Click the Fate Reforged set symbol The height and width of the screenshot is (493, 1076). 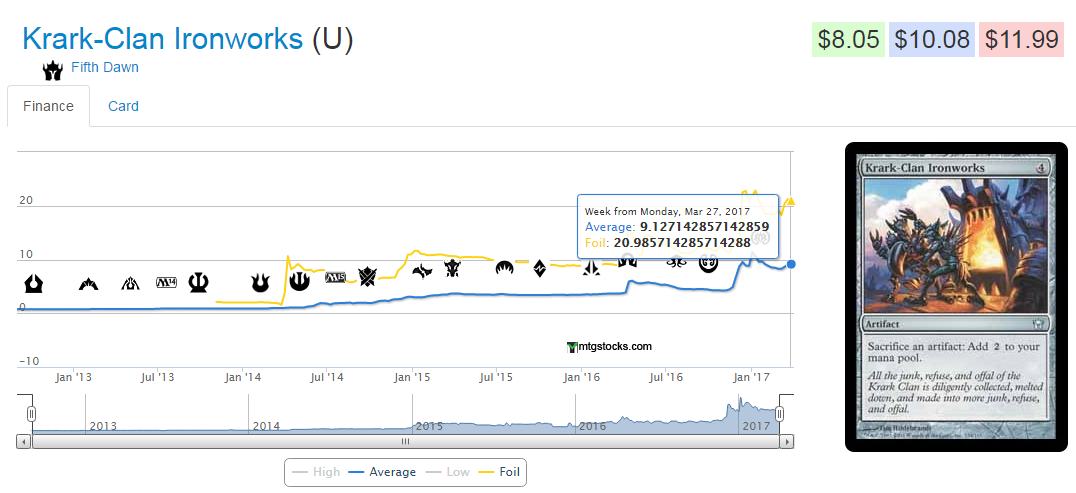(x=422, y=271)
